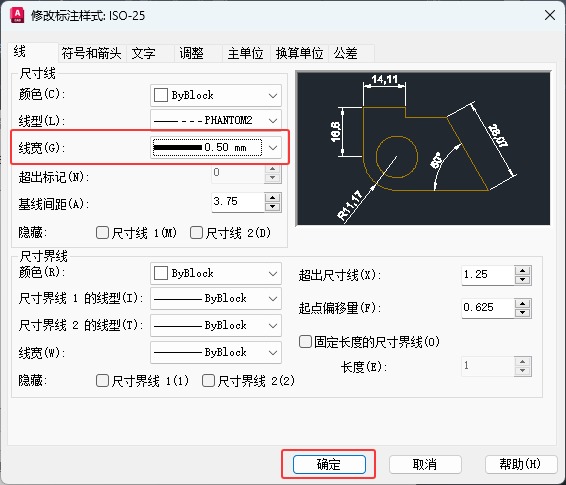566x485 pixels.
Task: Expand 尺寸界线 1 的线型(I) dropdown
Action: click(x=216, y=298)
